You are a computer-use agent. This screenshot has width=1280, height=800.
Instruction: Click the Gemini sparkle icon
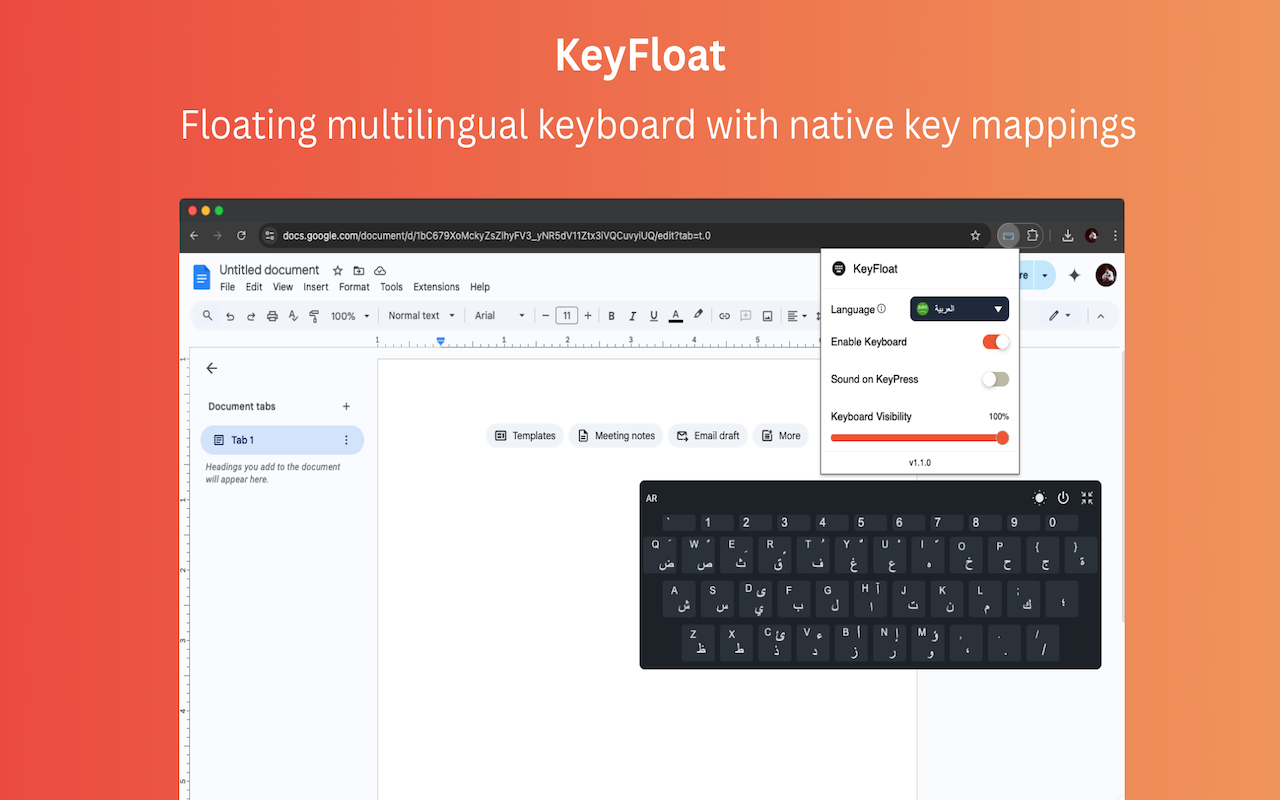1075,275
